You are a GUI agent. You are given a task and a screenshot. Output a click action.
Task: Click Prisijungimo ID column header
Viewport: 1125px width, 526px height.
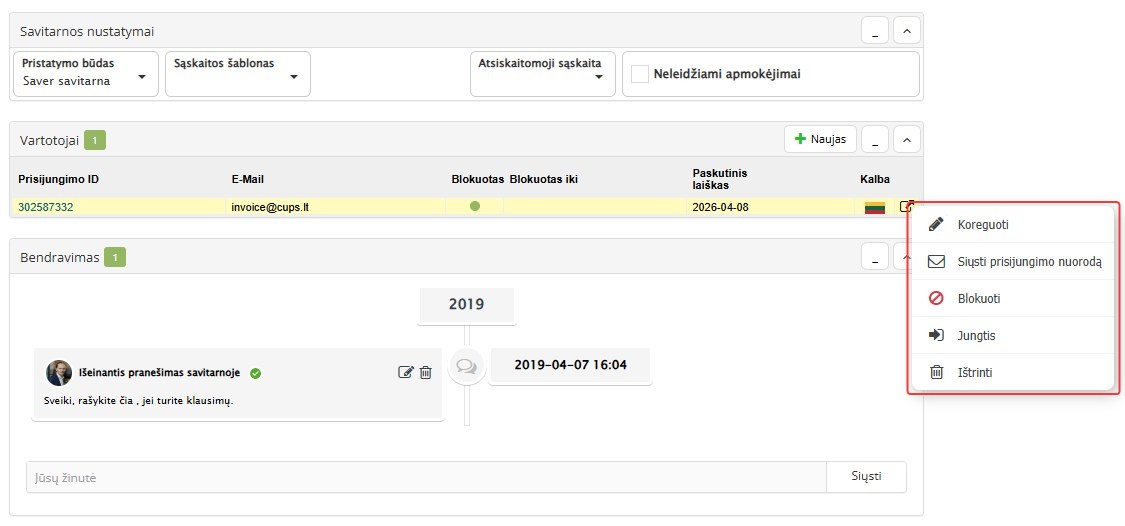(x=58, y=179)
